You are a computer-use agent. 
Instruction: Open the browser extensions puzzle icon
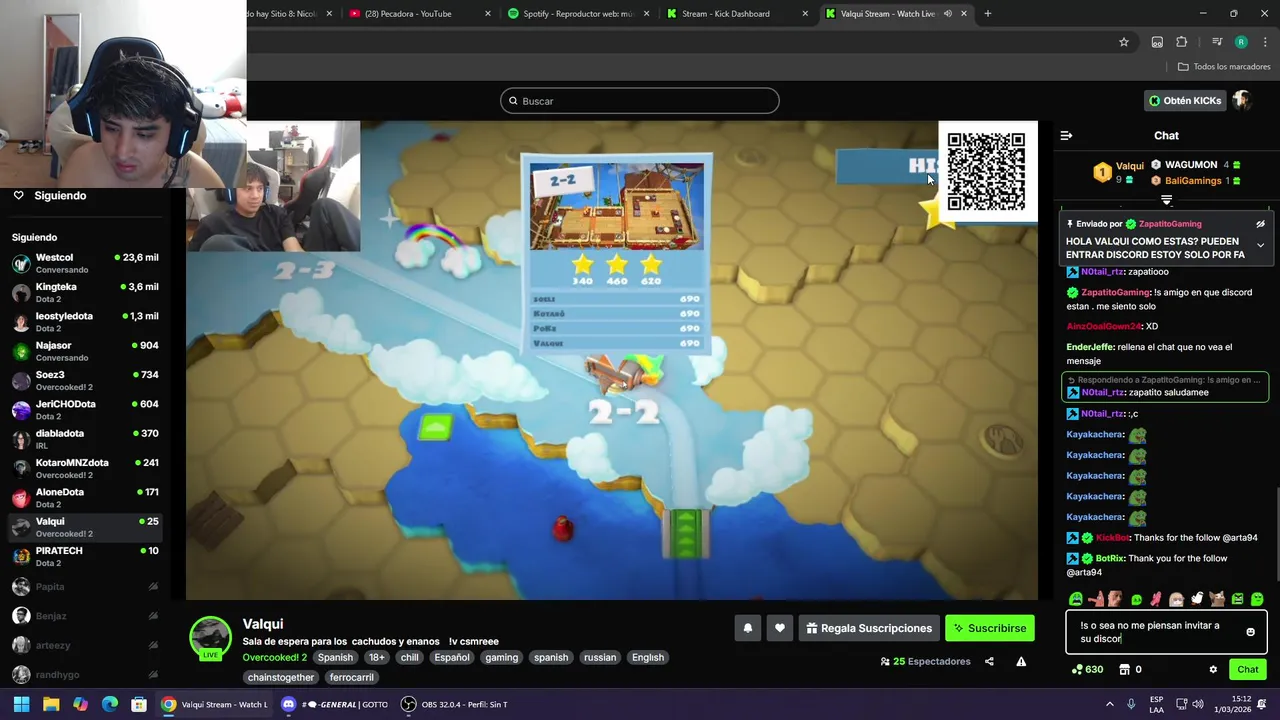pos(1181,42)
